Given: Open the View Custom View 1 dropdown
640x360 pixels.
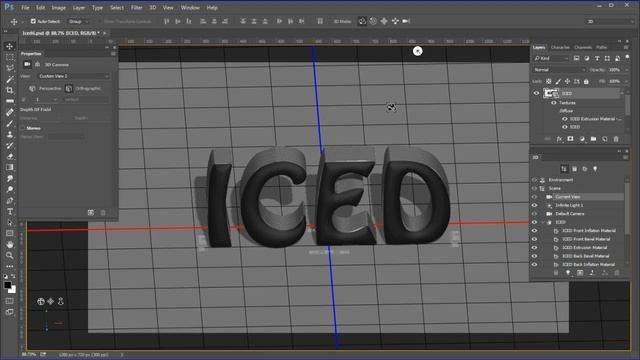Looking at the screenshot, I should pyautogui.click(x=73, y=76).
